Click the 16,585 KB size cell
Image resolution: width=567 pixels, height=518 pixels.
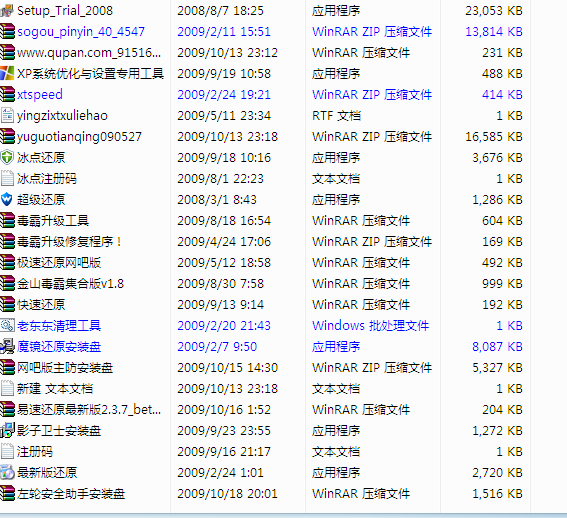pyautogui.click(x=494, y=137)
